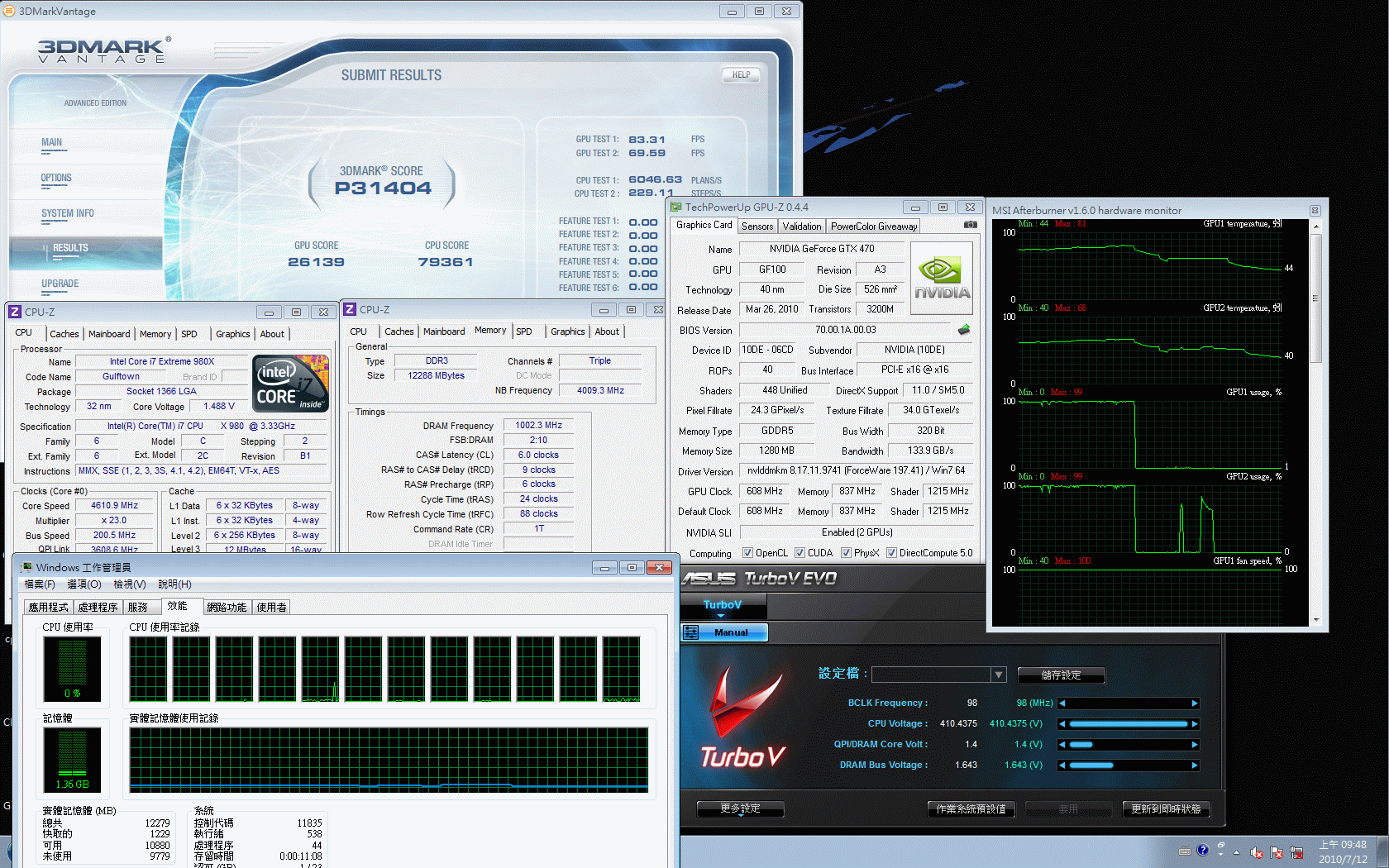Increase QPI/DRAM Core Volt with right arrow
The image size is (1389, 868).
[1195, 745]
